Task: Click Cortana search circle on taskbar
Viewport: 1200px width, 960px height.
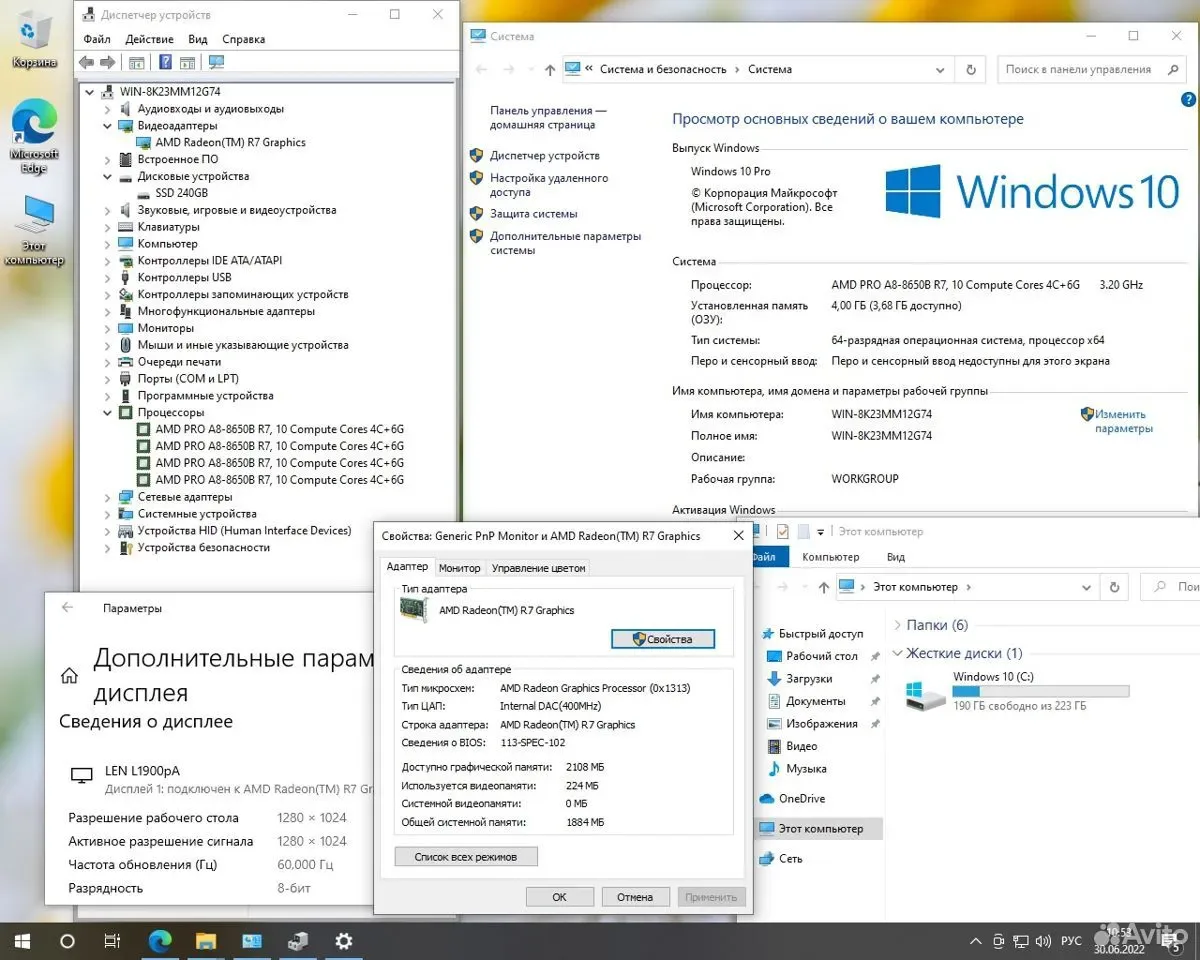Action: coord(67,941)
